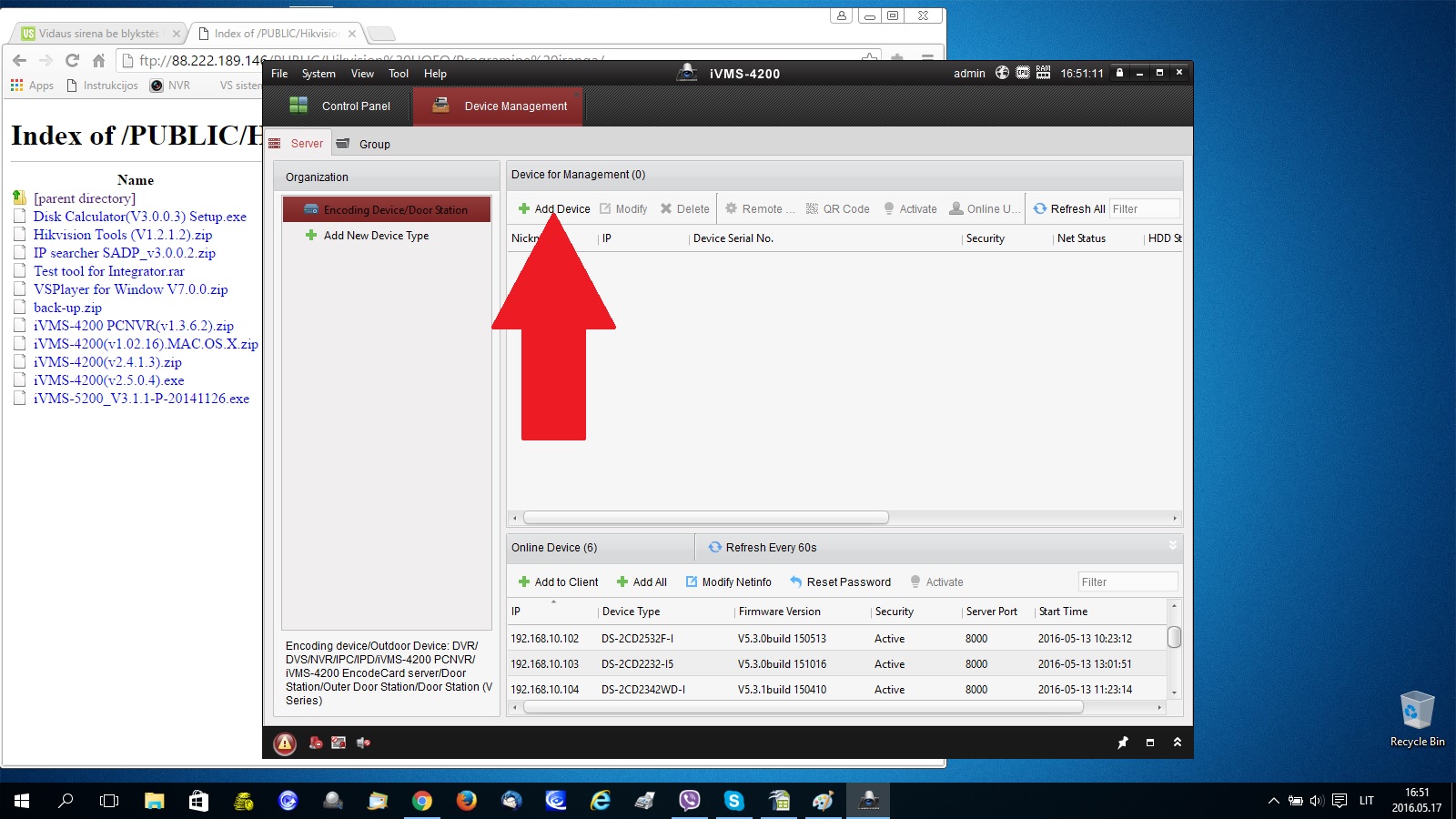Open the Recycle Bin on the desktop
Viewport: 1456px width, 819px height.
1417,719
